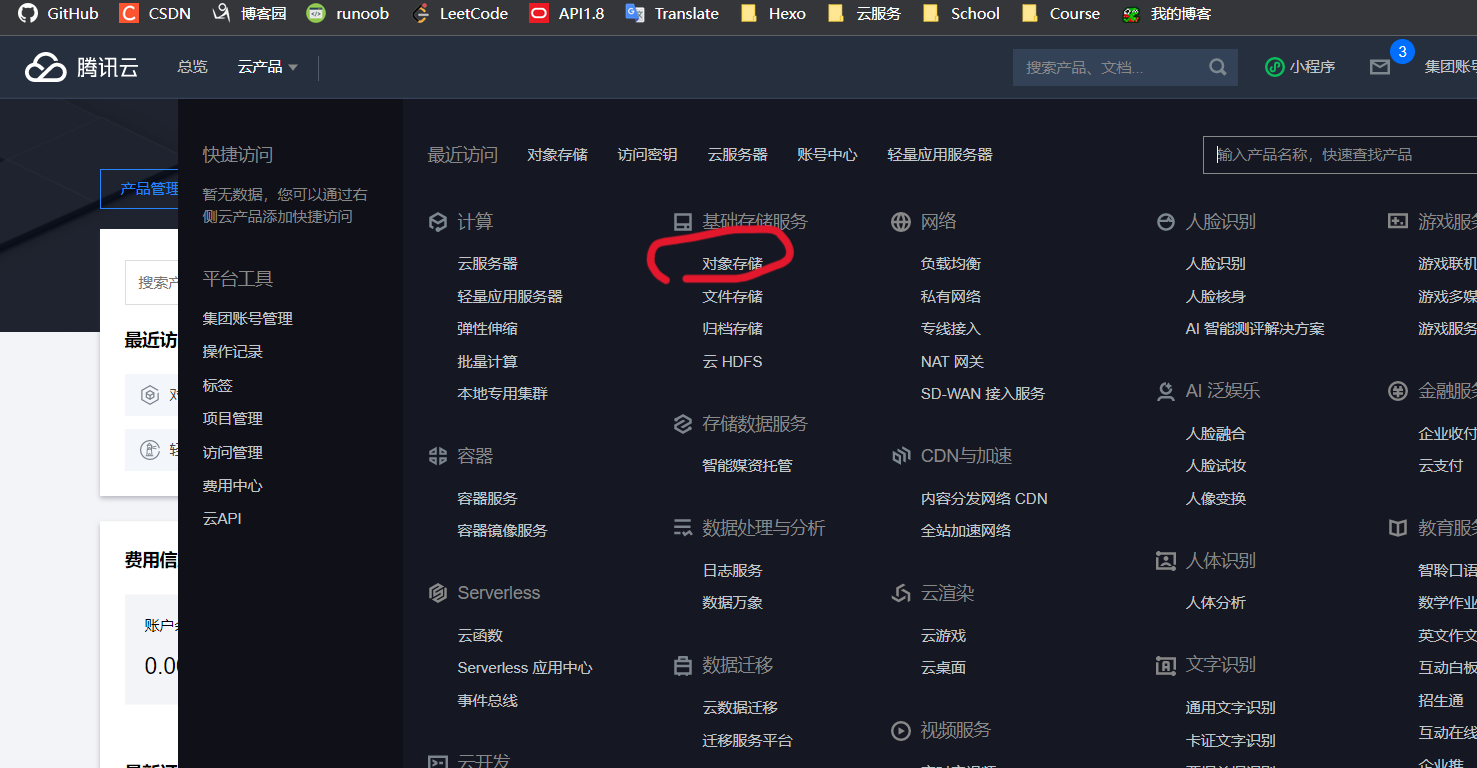Open the School bookmark folder

[x=961, y=14]
